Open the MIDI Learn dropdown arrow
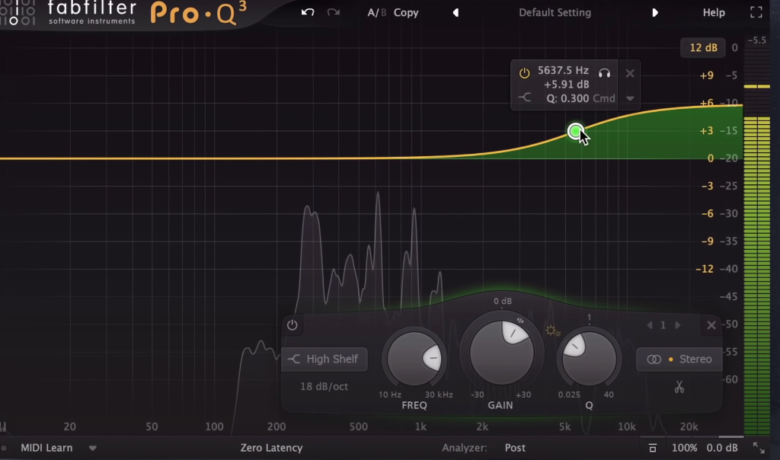Screen dimensions: 780x460 (x=93, y=448)
